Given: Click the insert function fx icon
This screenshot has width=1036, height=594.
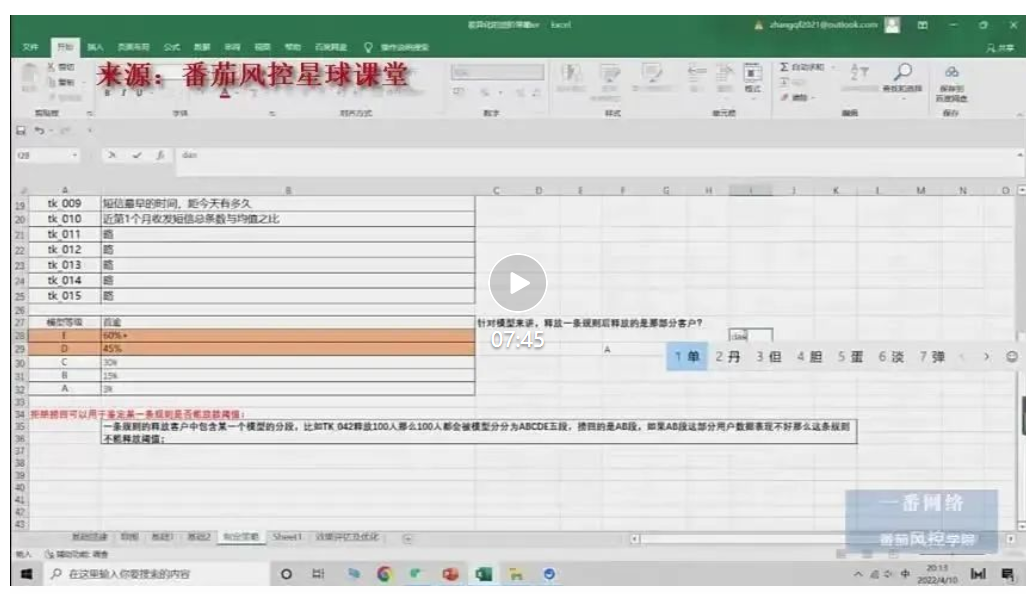Looking at the screenshot, I should tap(159, 156).
